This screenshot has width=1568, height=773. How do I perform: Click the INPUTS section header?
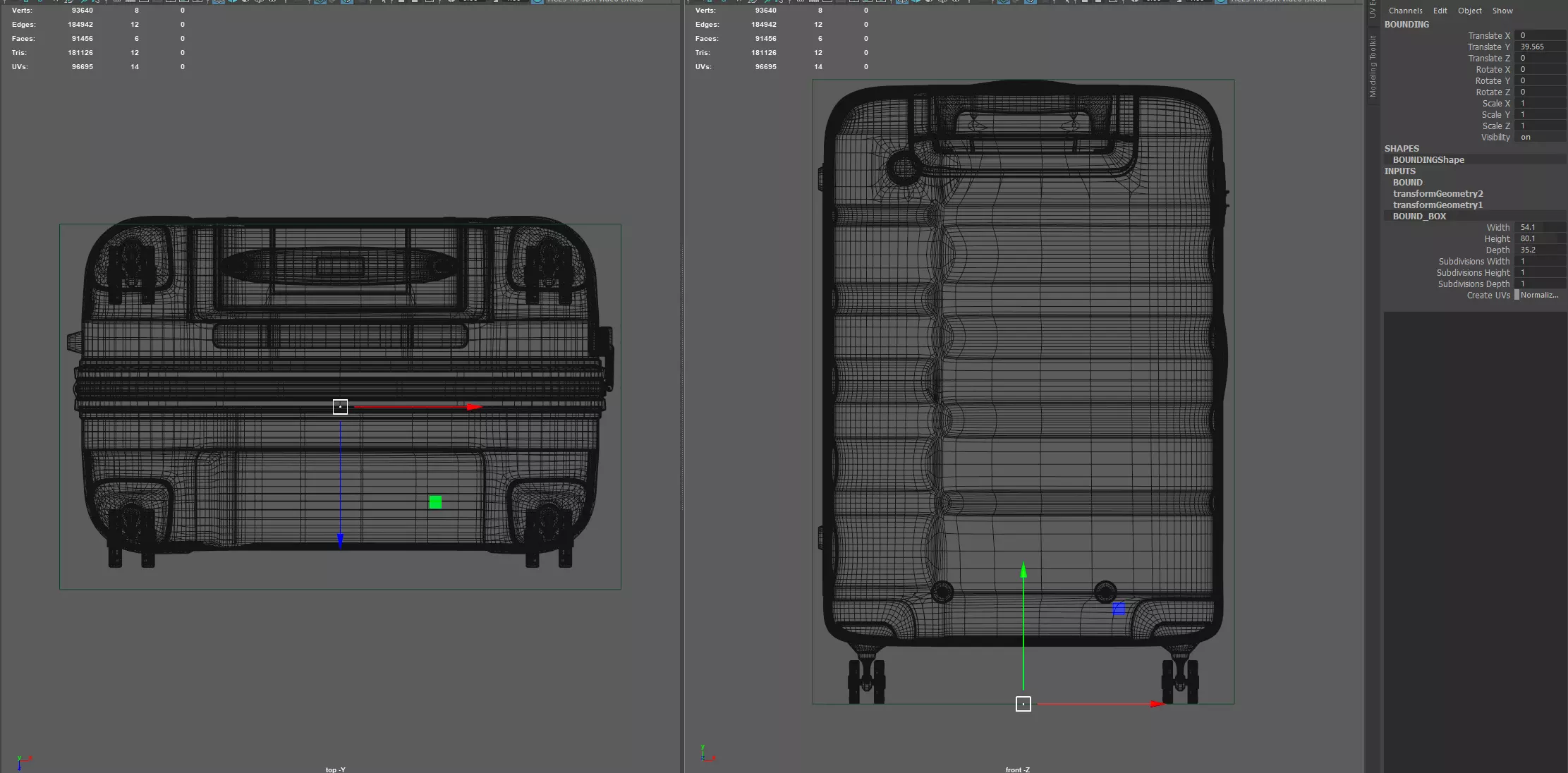point(1399,171)
